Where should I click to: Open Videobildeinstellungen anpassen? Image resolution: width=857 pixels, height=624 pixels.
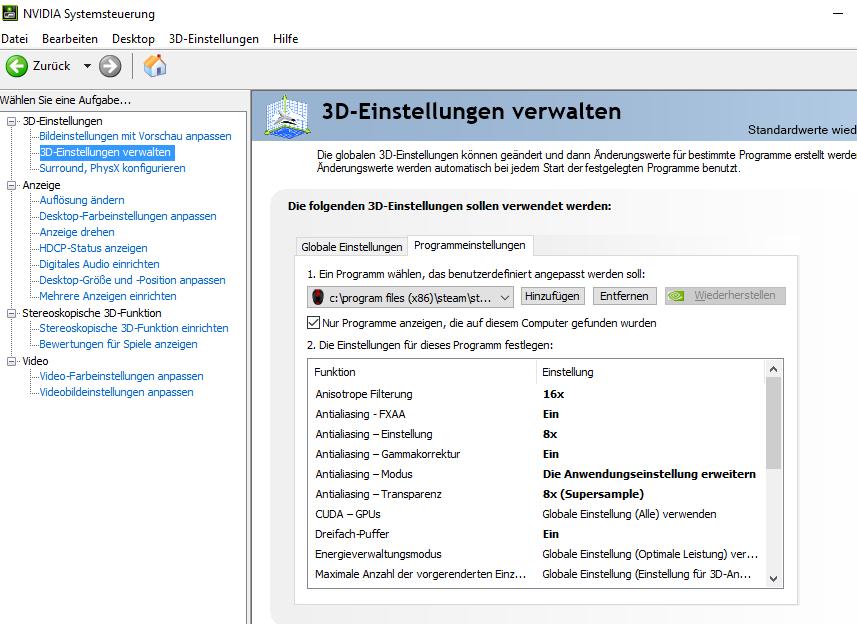[x=116, y=392]
